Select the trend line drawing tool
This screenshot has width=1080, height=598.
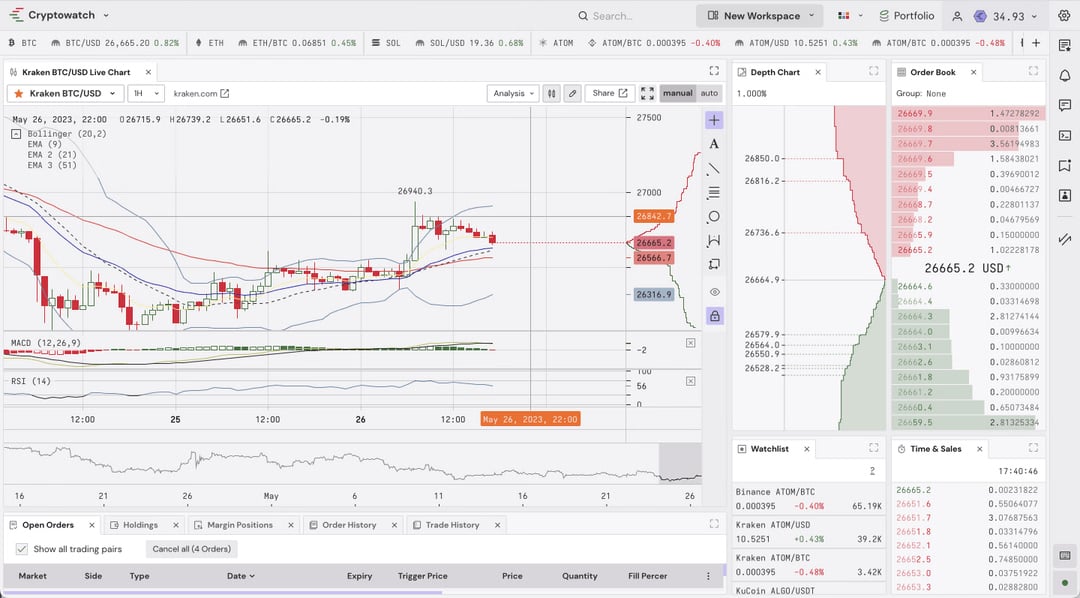coord(714,168)
